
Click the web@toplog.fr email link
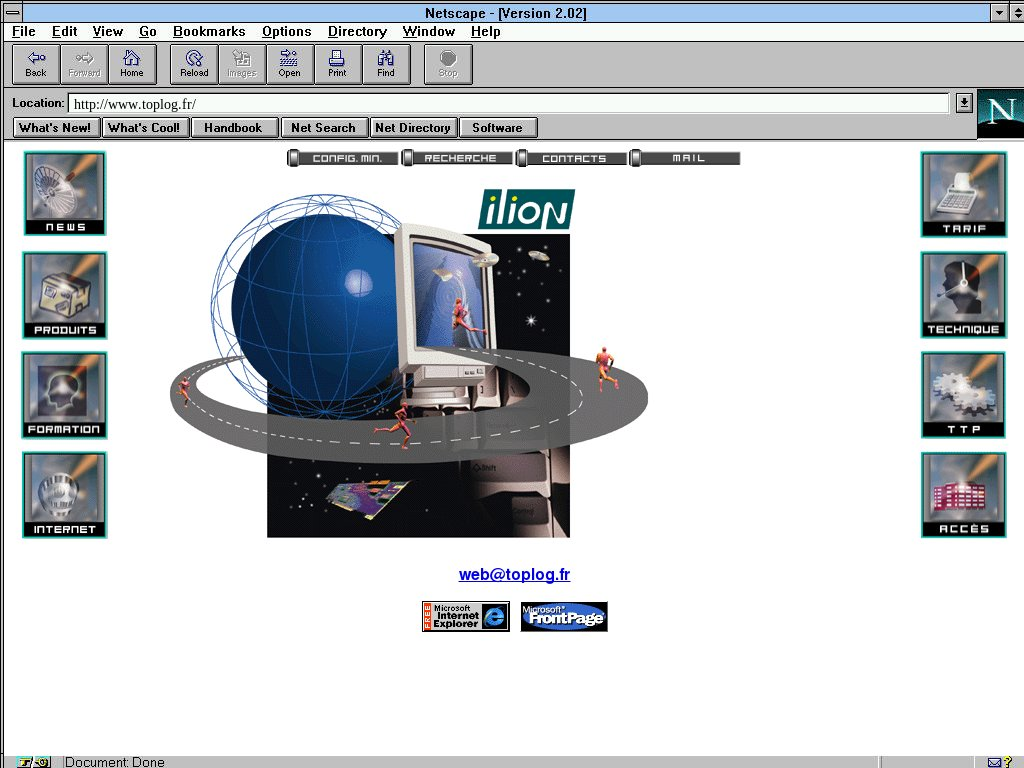[514, 574]
